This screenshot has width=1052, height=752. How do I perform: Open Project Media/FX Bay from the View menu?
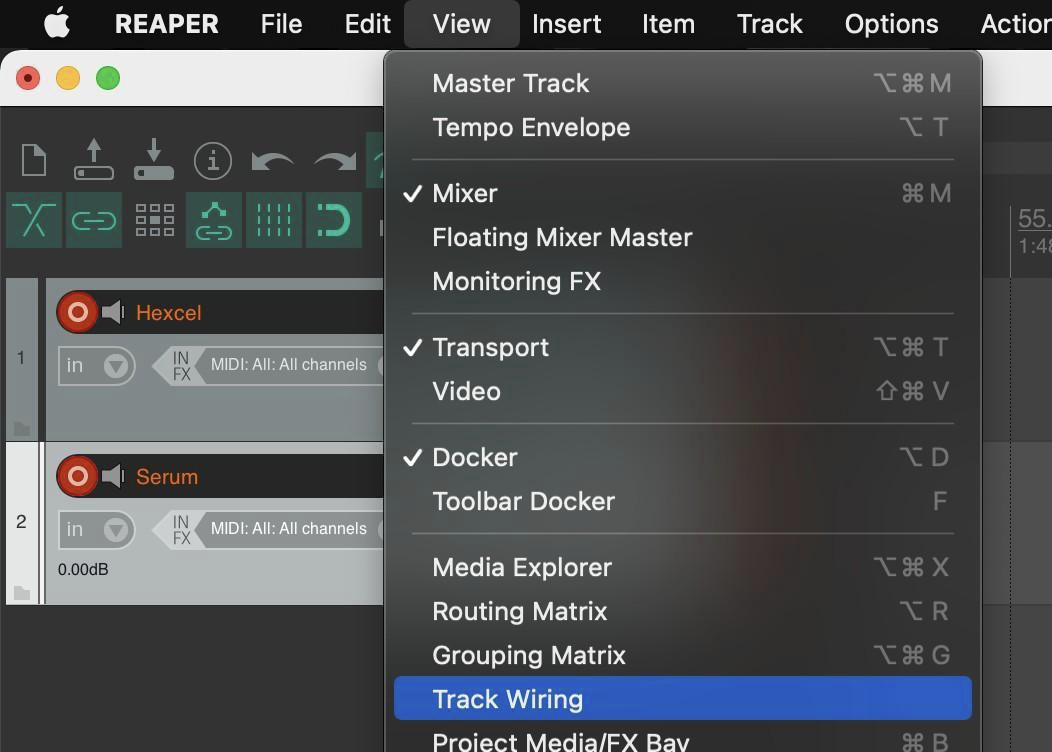tap(683, 739)
